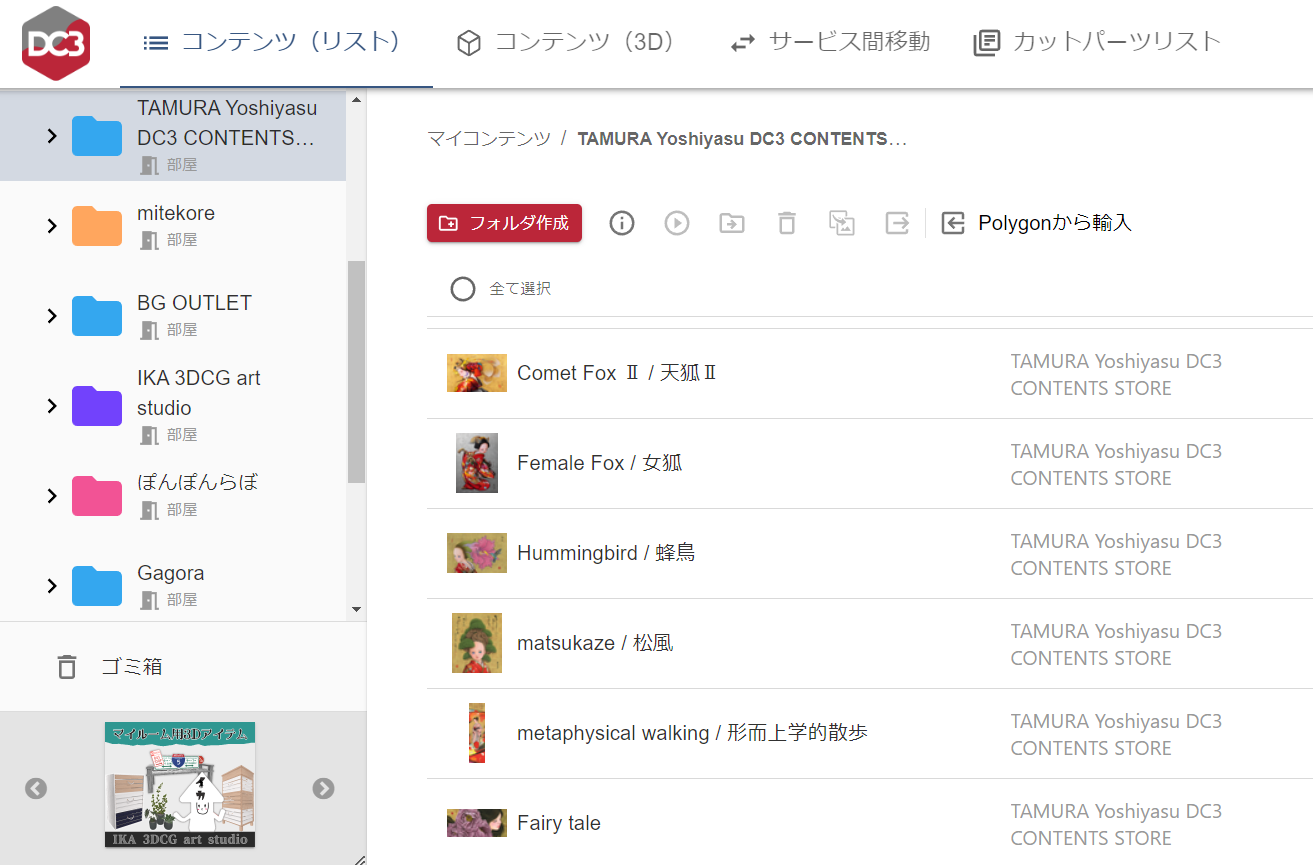Click the info icon in the toolbar
Screen dimensions: 1313x865
622,223
